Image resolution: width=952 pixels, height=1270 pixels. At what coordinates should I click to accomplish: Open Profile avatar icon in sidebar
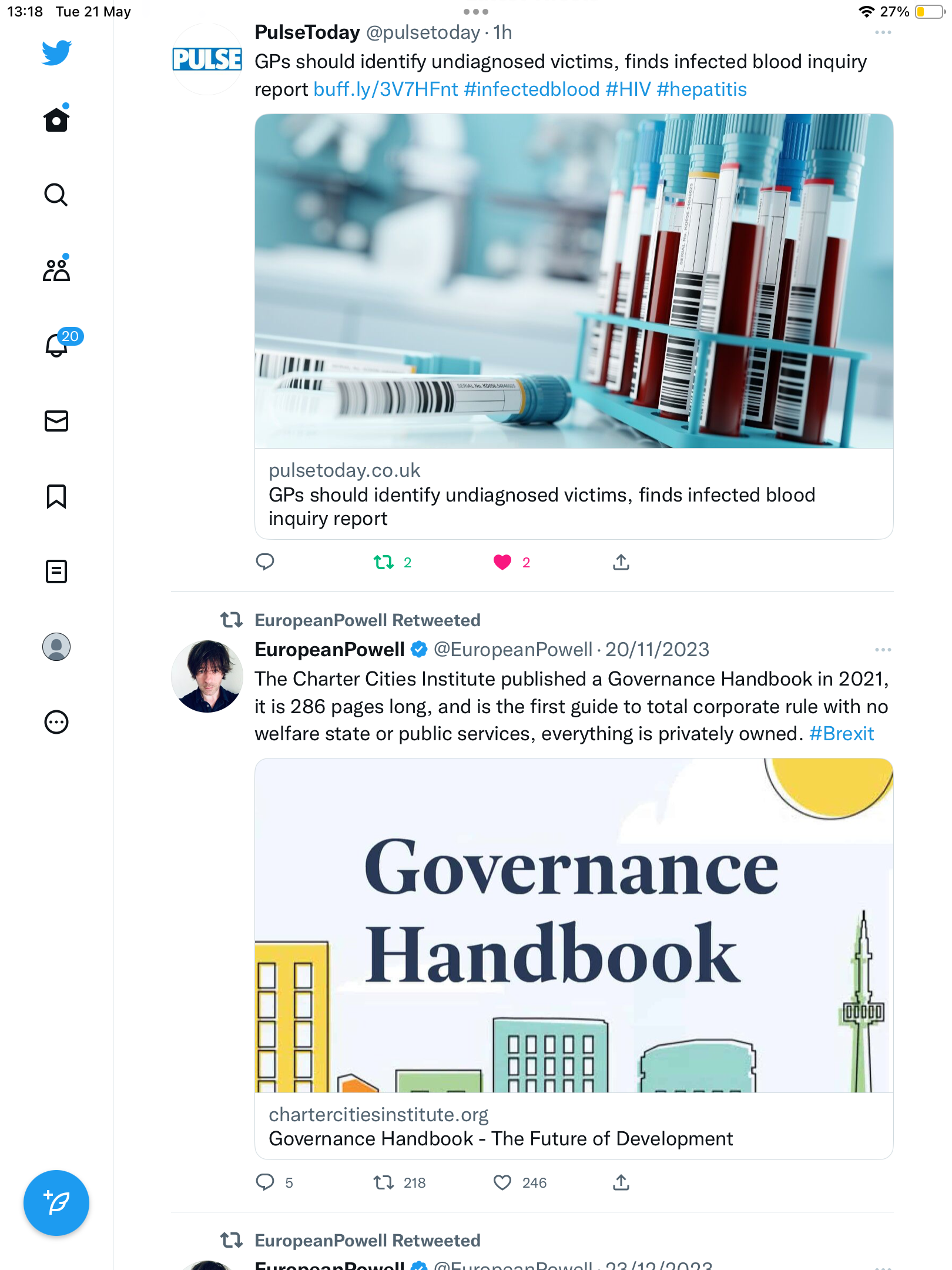click(x=56, y=647)
